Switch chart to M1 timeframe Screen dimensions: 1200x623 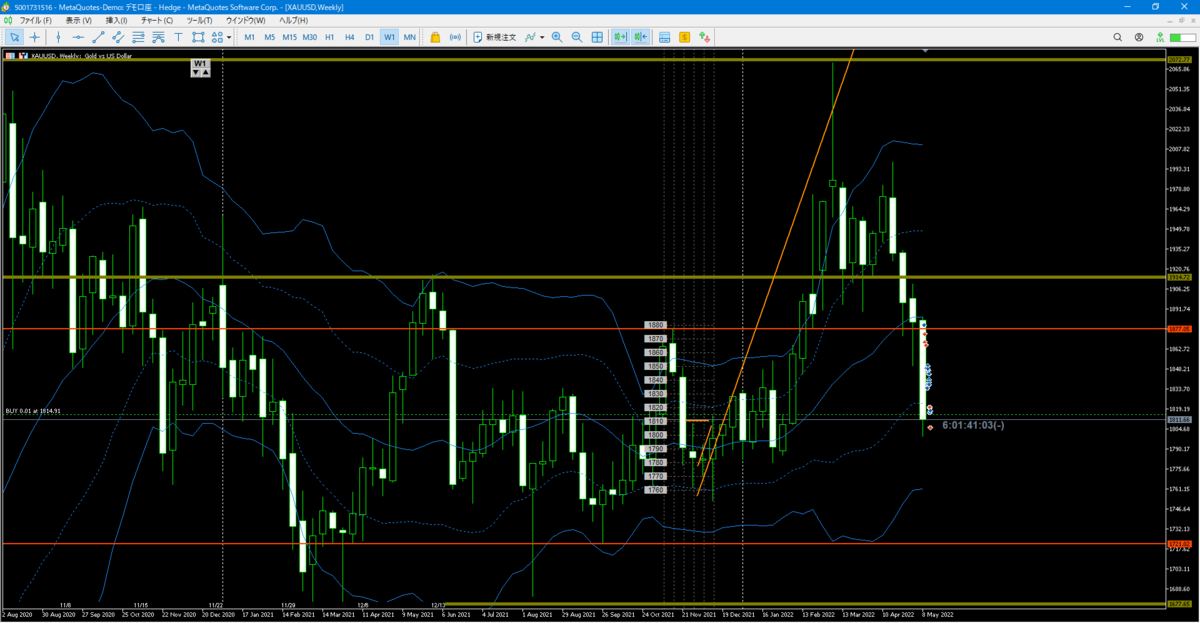tap(249, 37)
